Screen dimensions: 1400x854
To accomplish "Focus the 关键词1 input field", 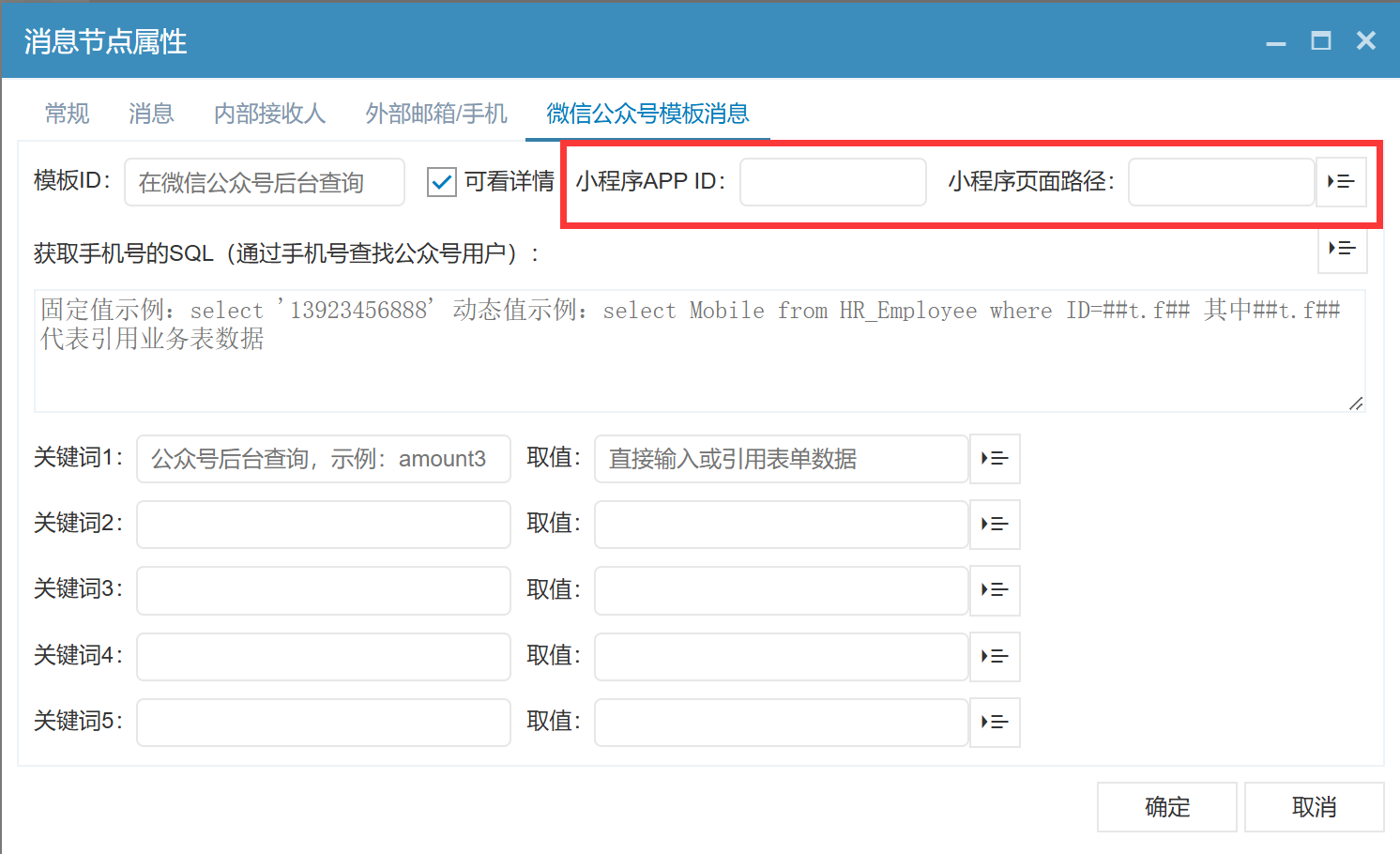I will point(323,459).
